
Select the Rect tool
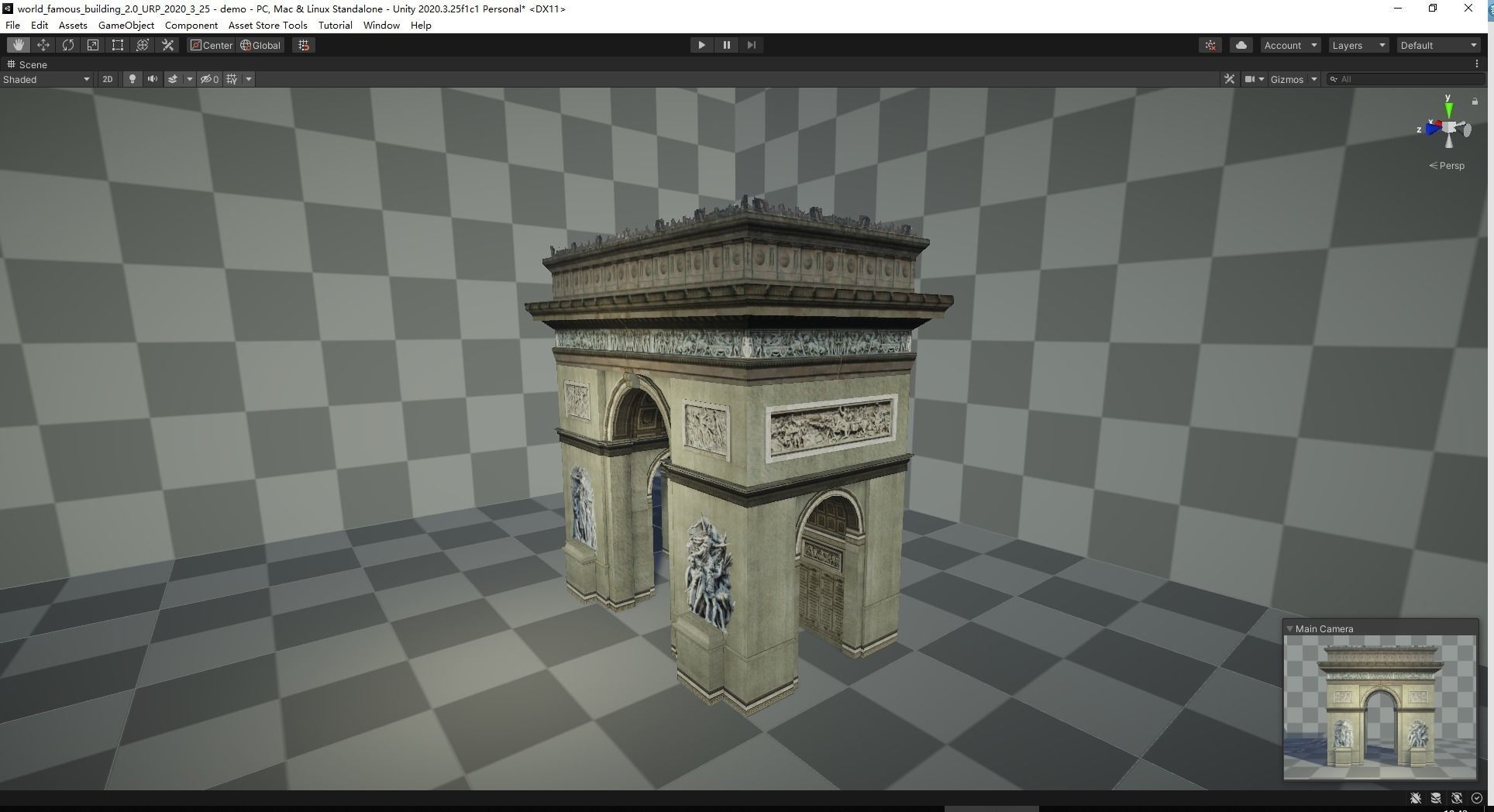118,45
